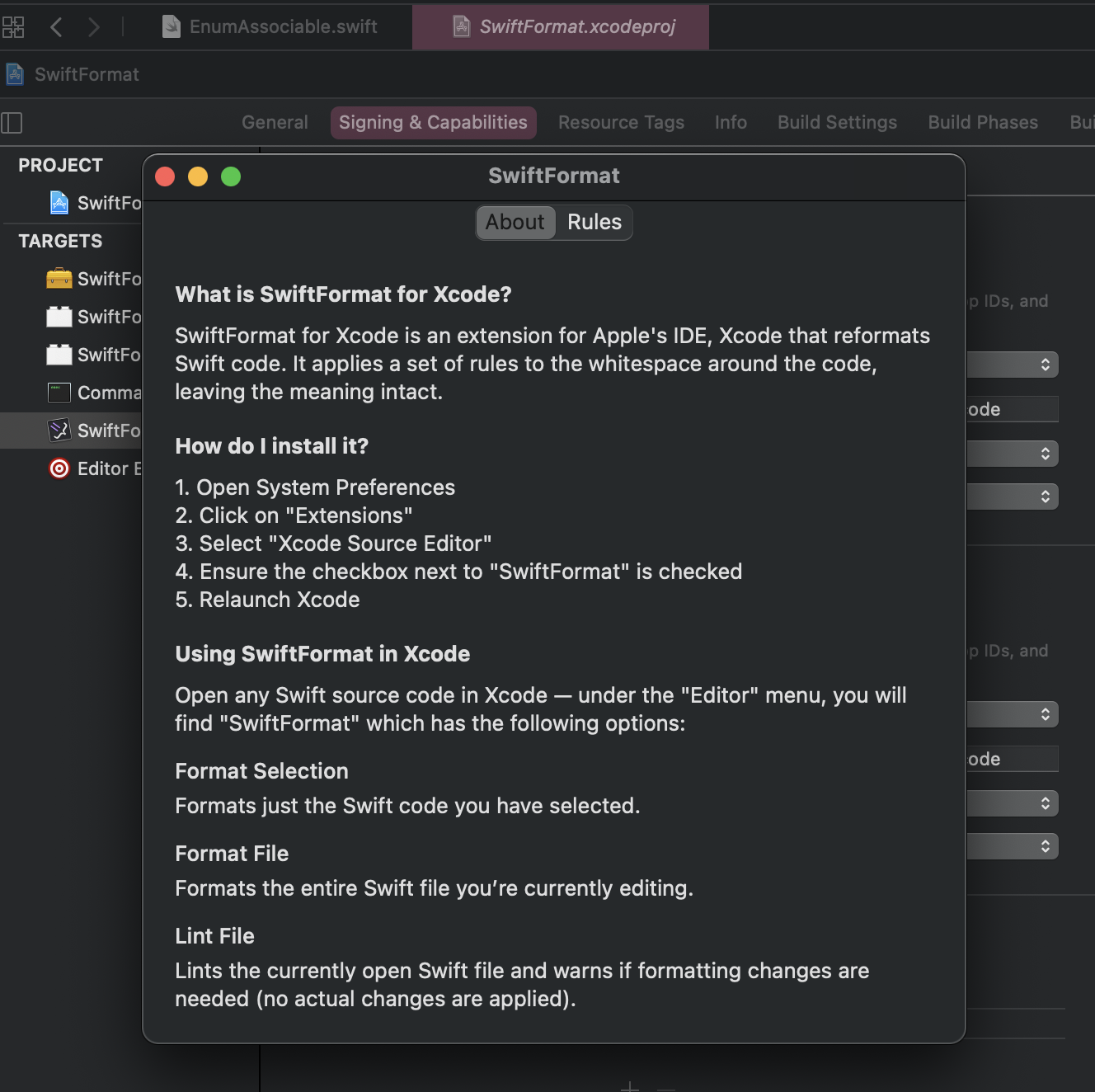1095x1092 pixels.
Task: Open the Info tab
Action: point(731,122)
